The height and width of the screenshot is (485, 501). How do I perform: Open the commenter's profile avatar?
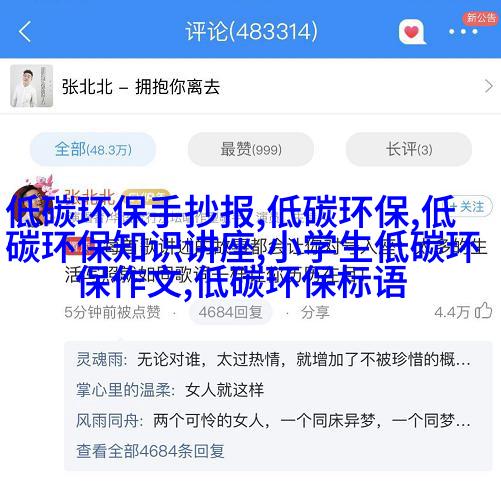[31, 205]
